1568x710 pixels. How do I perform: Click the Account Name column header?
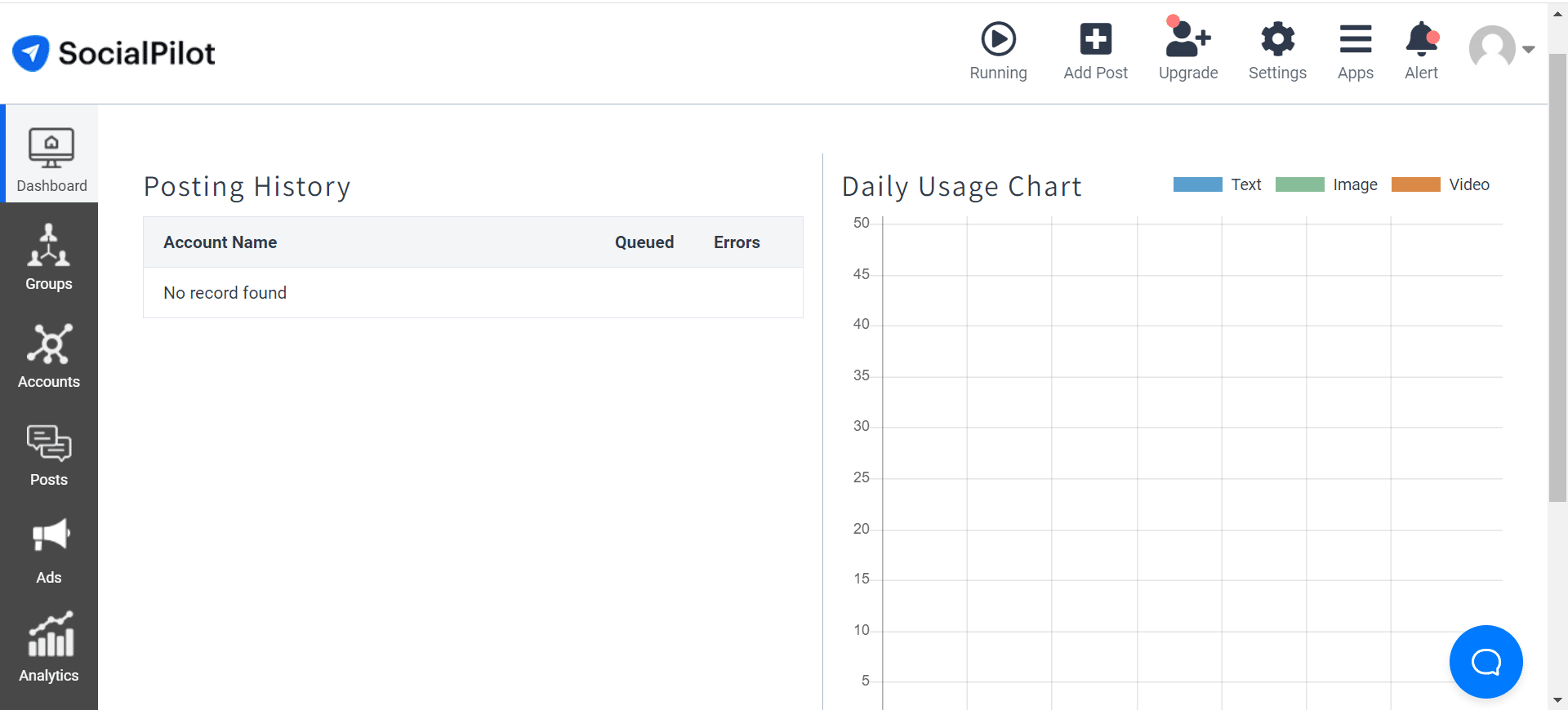pos(220,242)
